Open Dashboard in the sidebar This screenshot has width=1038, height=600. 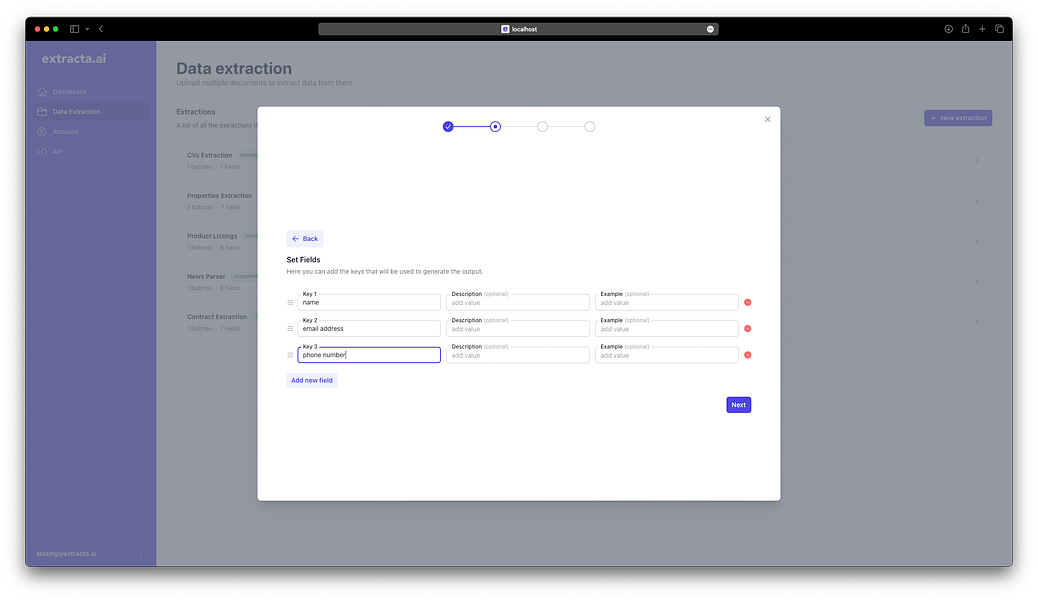tap(91, 91)
